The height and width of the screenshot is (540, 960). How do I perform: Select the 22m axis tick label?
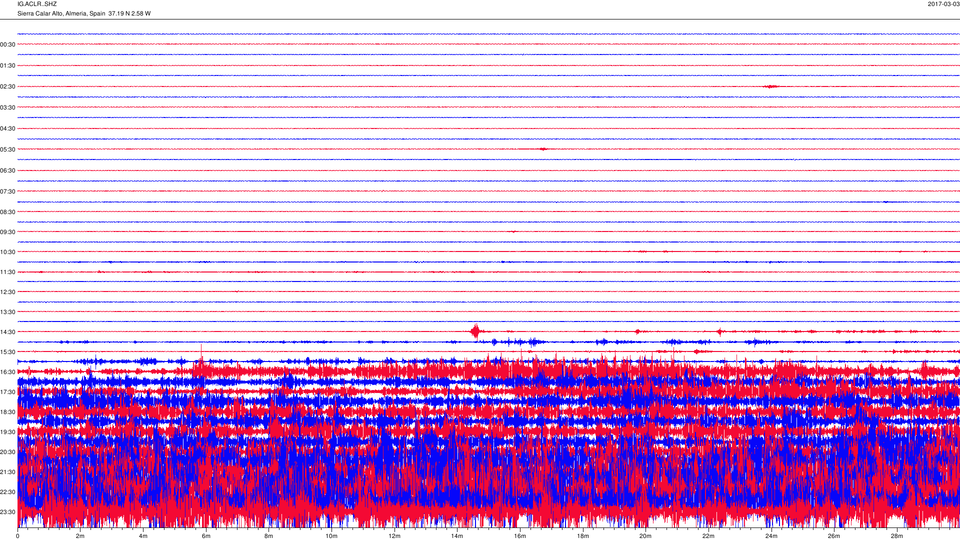click(x=708, y=536)
